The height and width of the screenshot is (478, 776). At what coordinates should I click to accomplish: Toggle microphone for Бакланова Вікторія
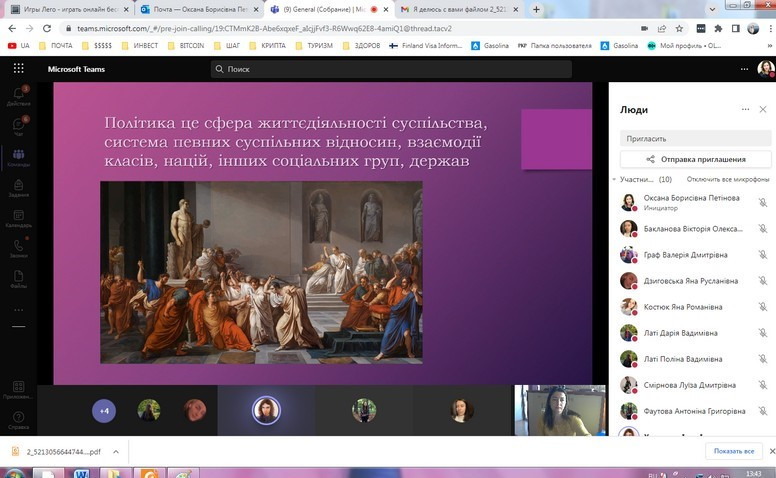pos(762,228)
